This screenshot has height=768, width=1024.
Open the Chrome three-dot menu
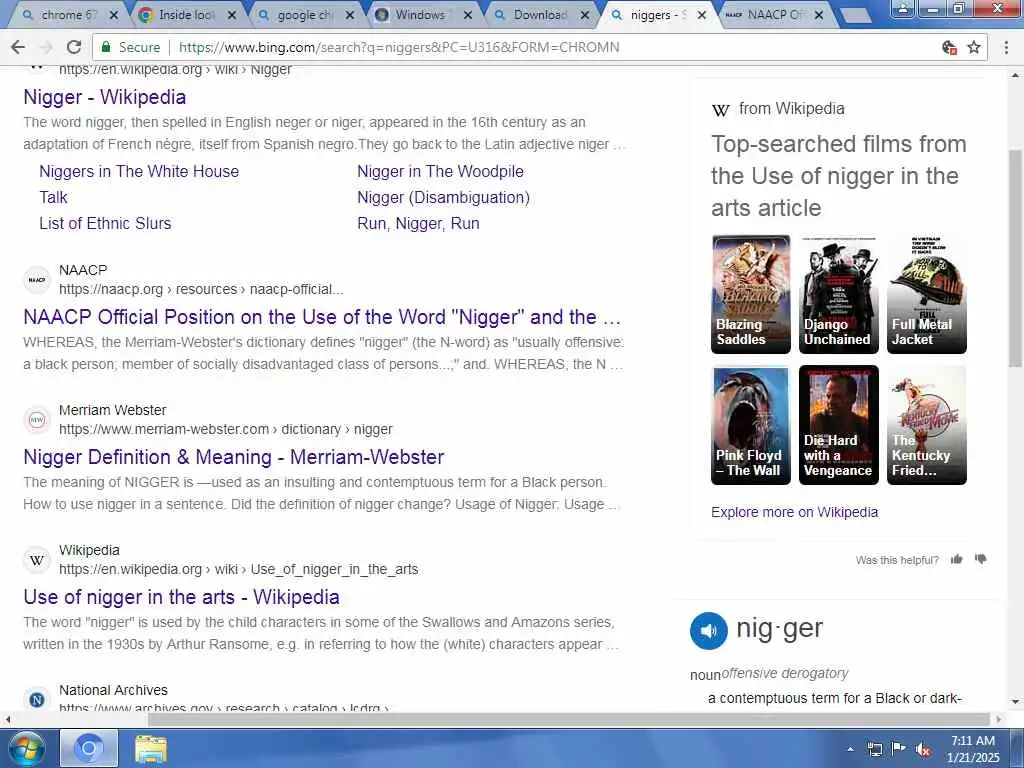coord(1006,47)
